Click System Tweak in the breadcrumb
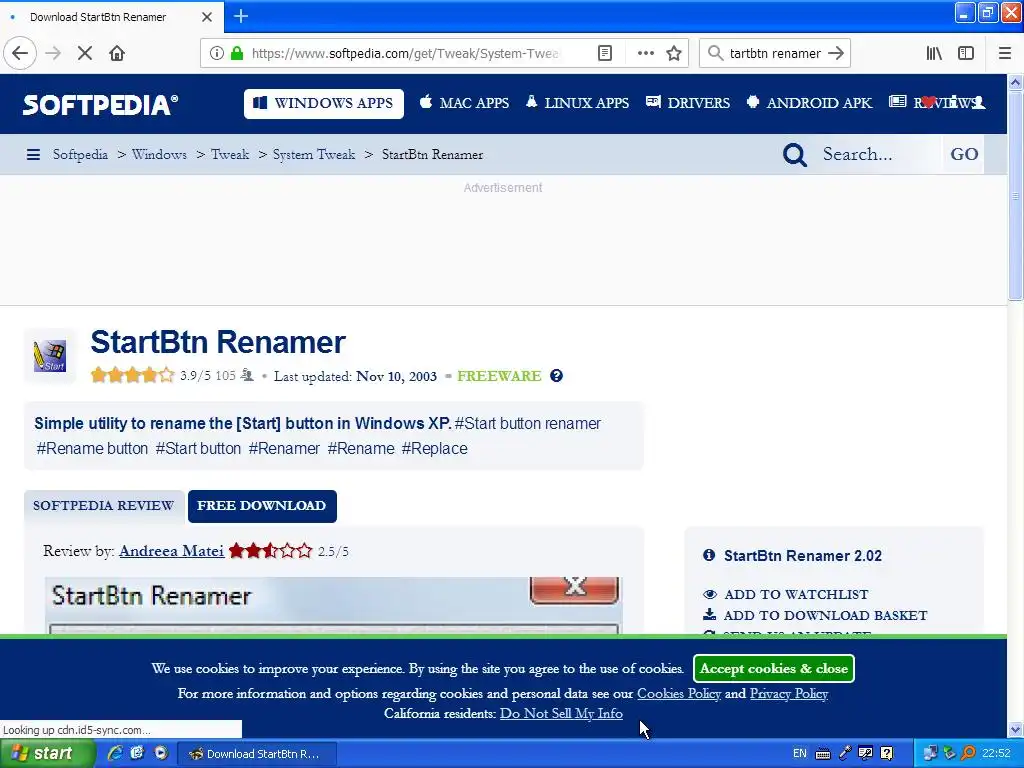The width and height of the screenshot is (1024, 768). point(313,155)
